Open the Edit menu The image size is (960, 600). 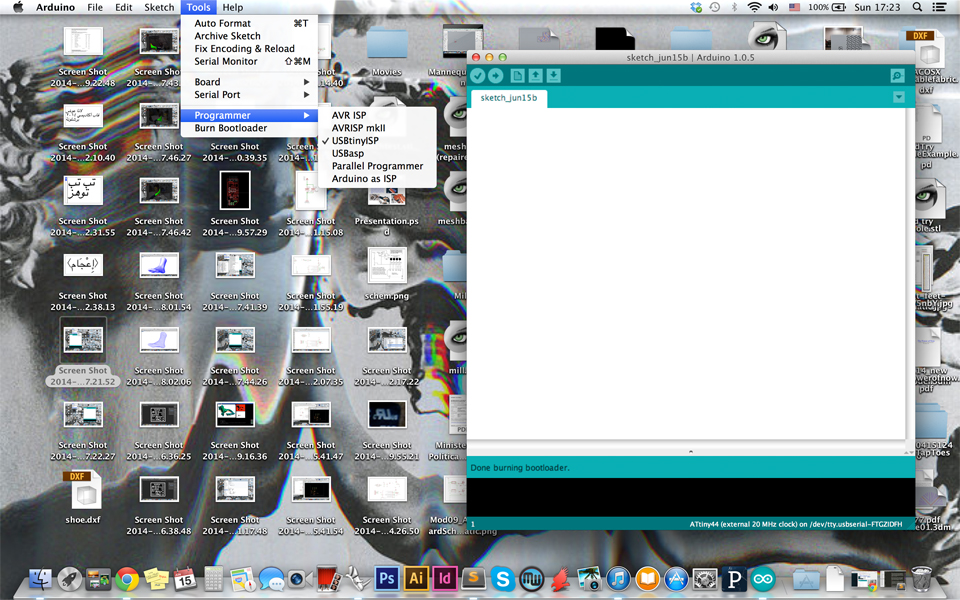pos(124,7)
